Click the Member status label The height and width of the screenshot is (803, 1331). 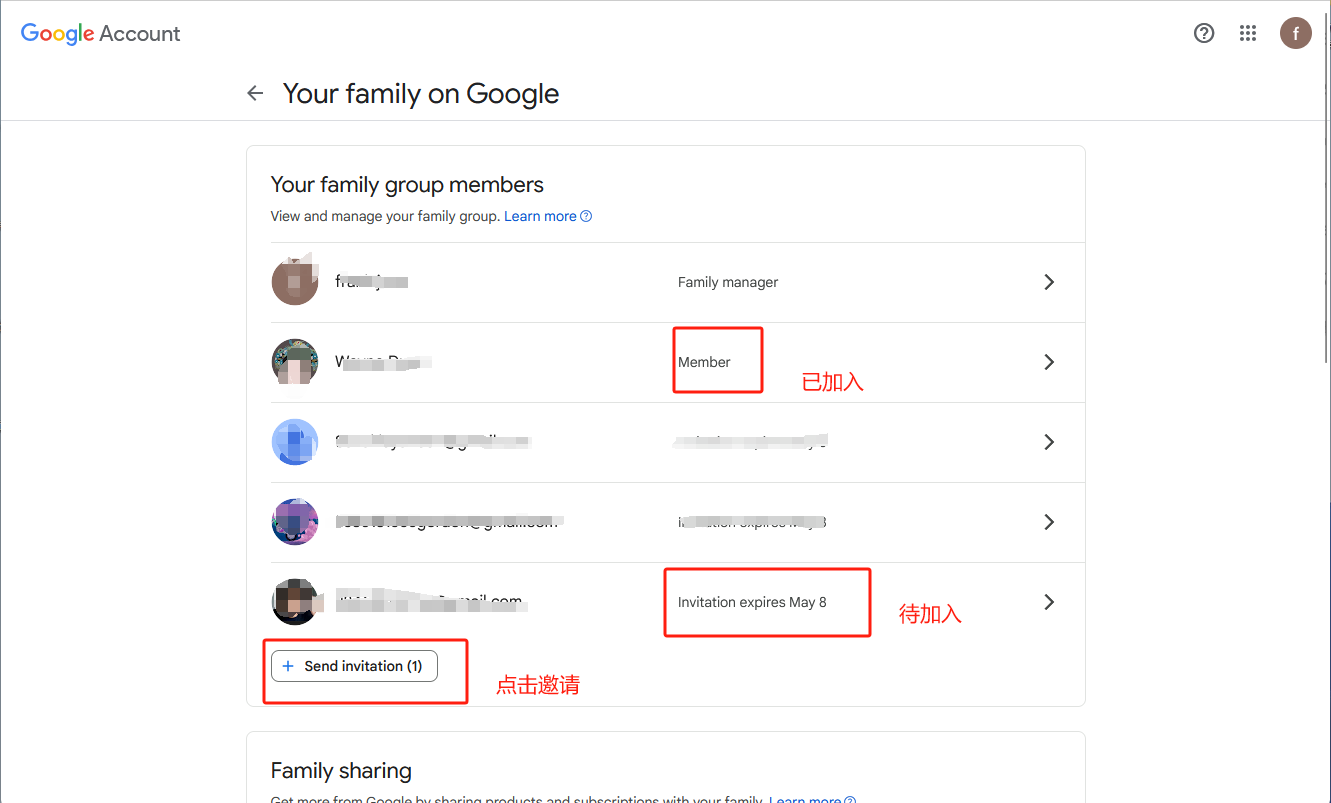(704, 362)
